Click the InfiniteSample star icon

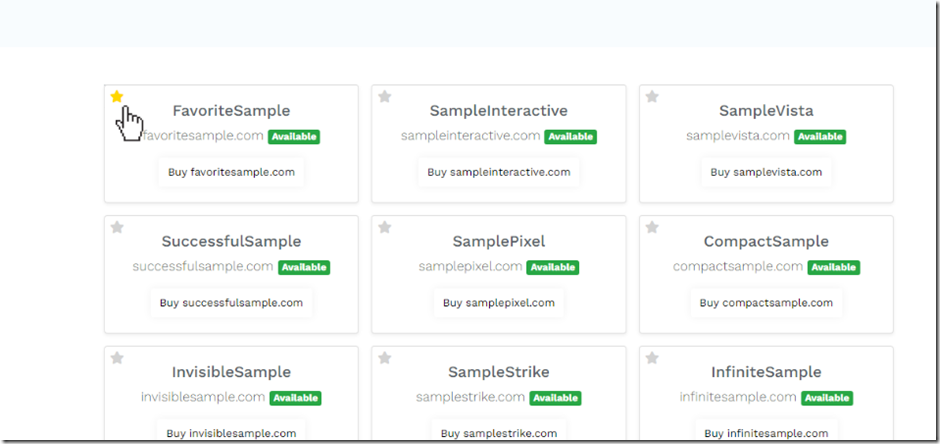tap(652, 358)
